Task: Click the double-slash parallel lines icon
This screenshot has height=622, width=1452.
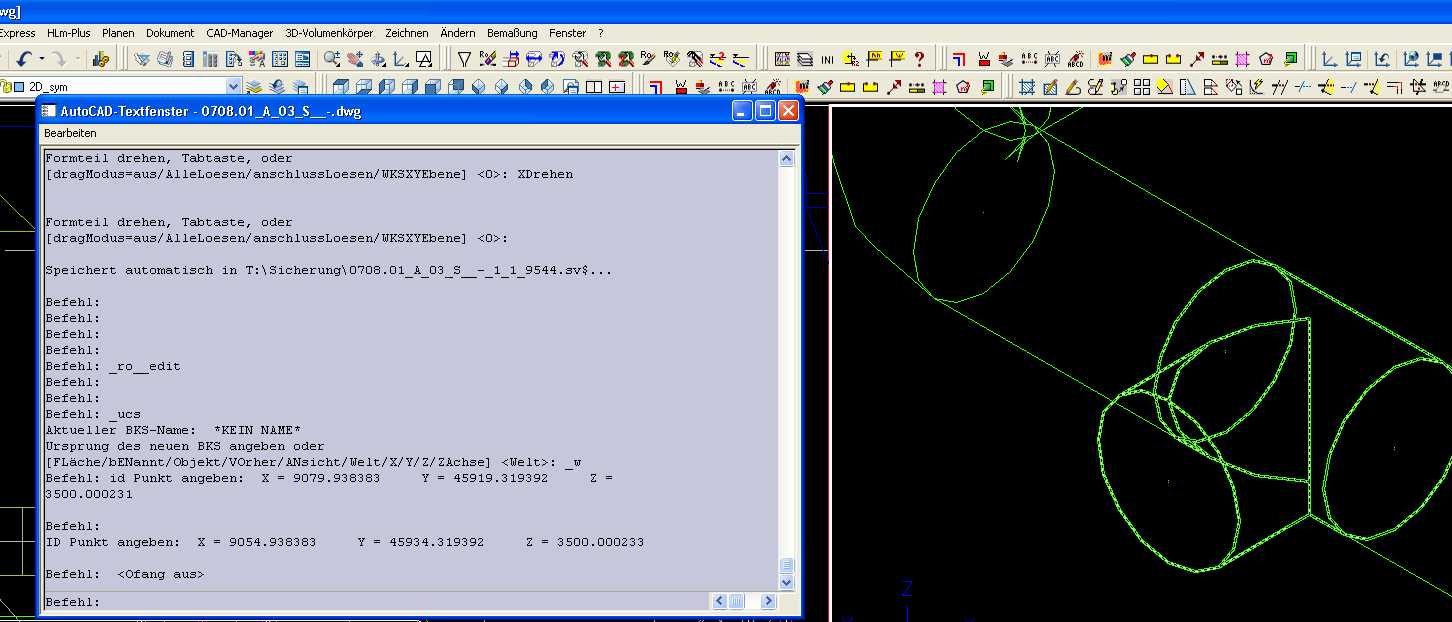Action: (x=1279, y=87)
